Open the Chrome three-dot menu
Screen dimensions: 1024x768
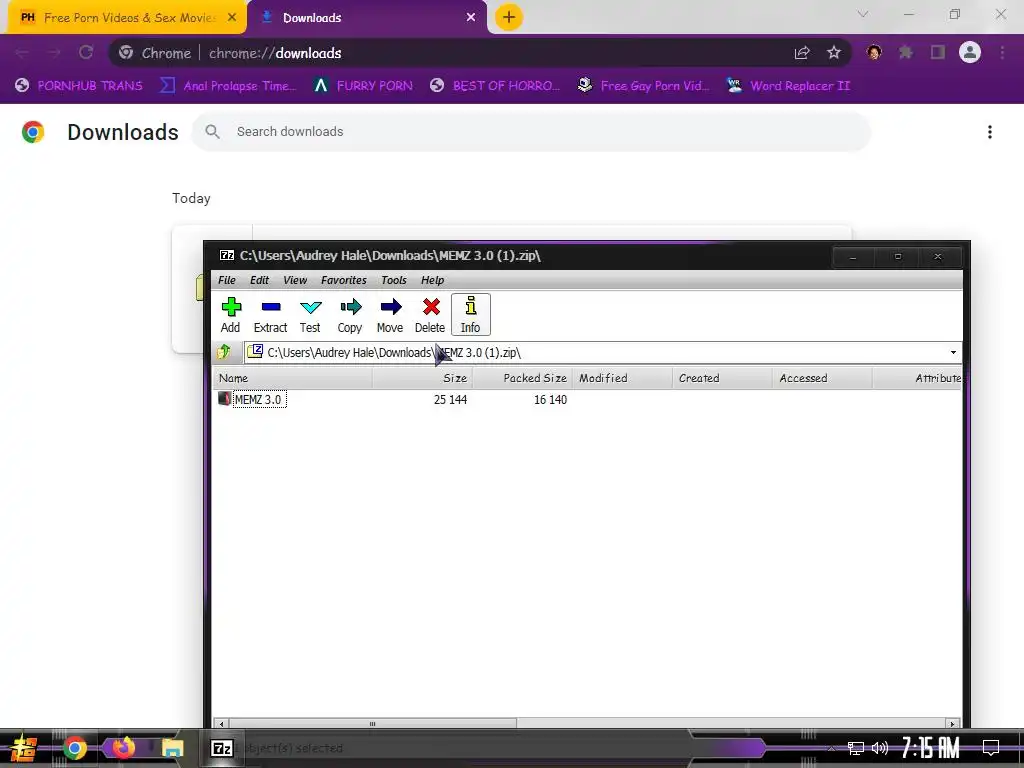1002,52
